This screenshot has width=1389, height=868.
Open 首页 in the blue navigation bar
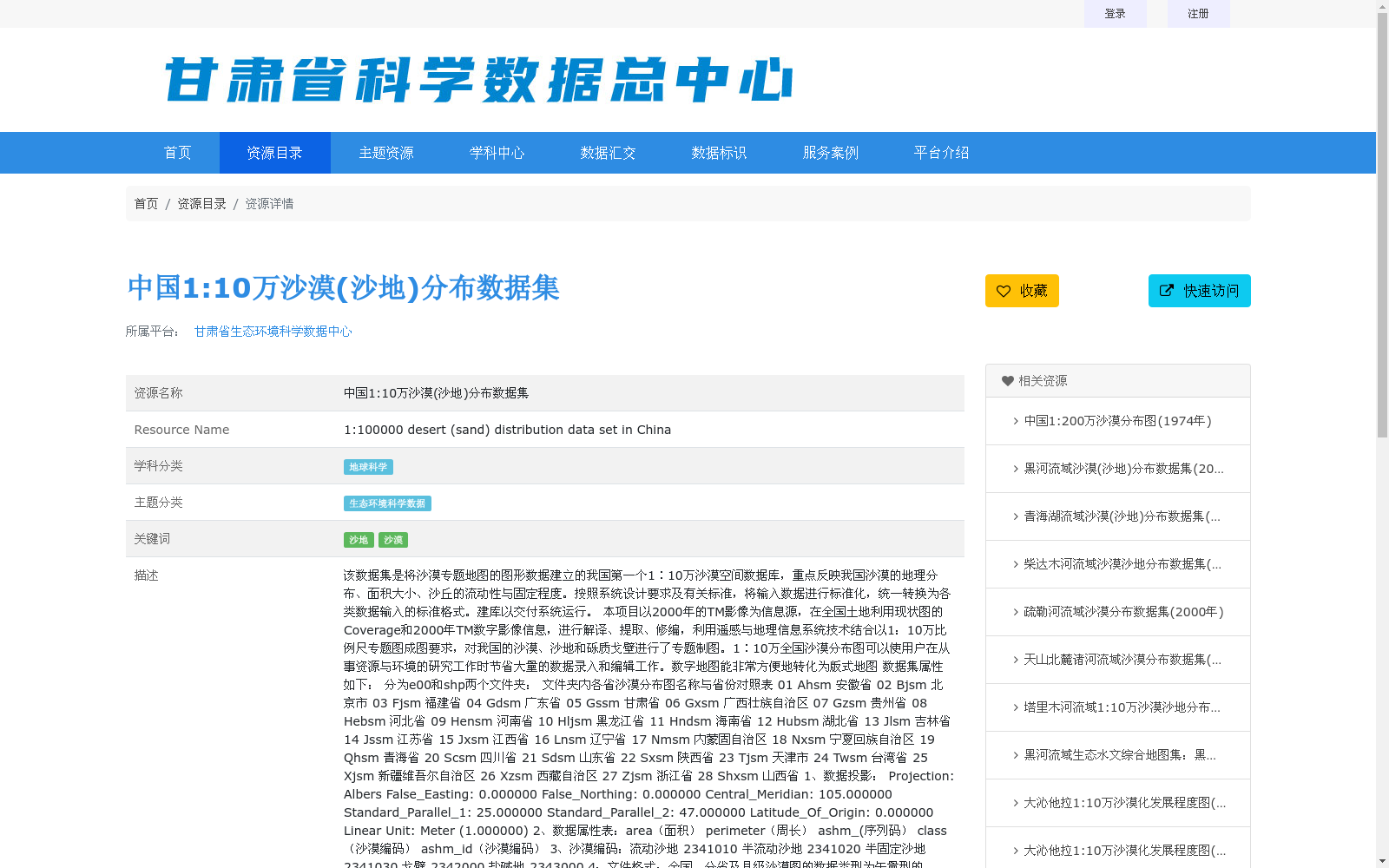(x=178, y=153)
